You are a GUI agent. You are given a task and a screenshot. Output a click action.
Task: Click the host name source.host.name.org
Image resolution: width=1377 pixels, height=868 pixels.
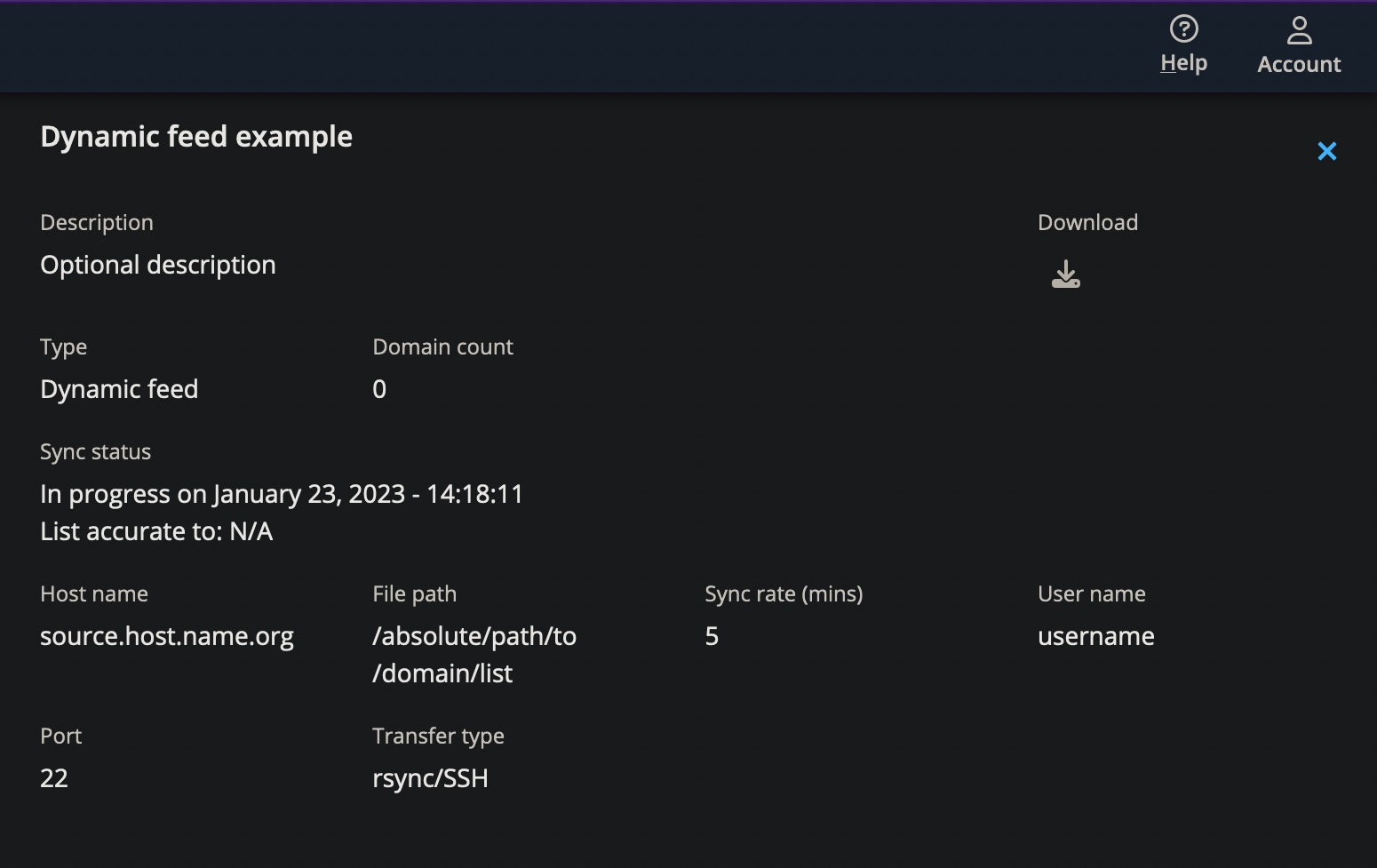point(167,636)
